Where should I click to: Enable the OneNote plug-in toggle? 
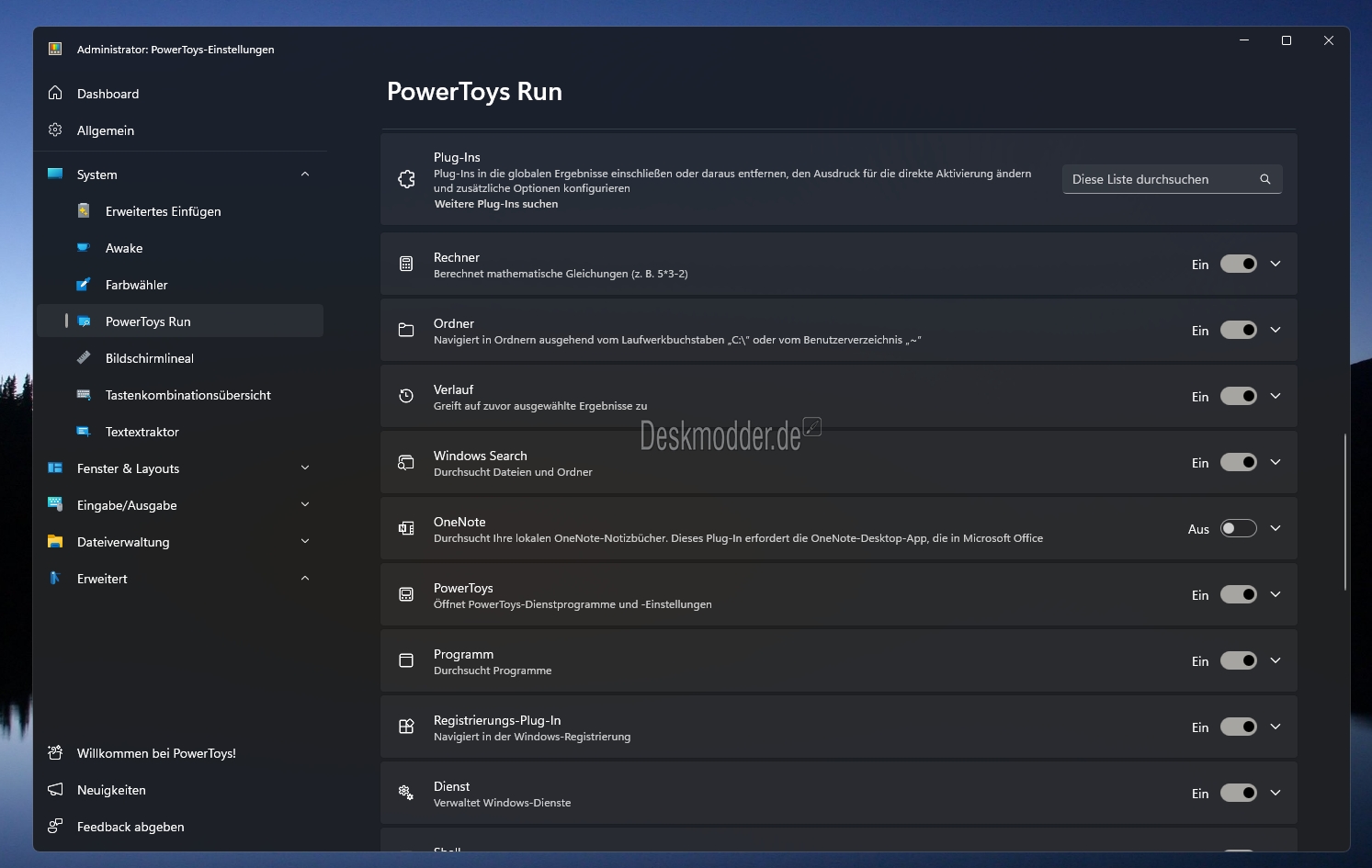[1238, 528]
